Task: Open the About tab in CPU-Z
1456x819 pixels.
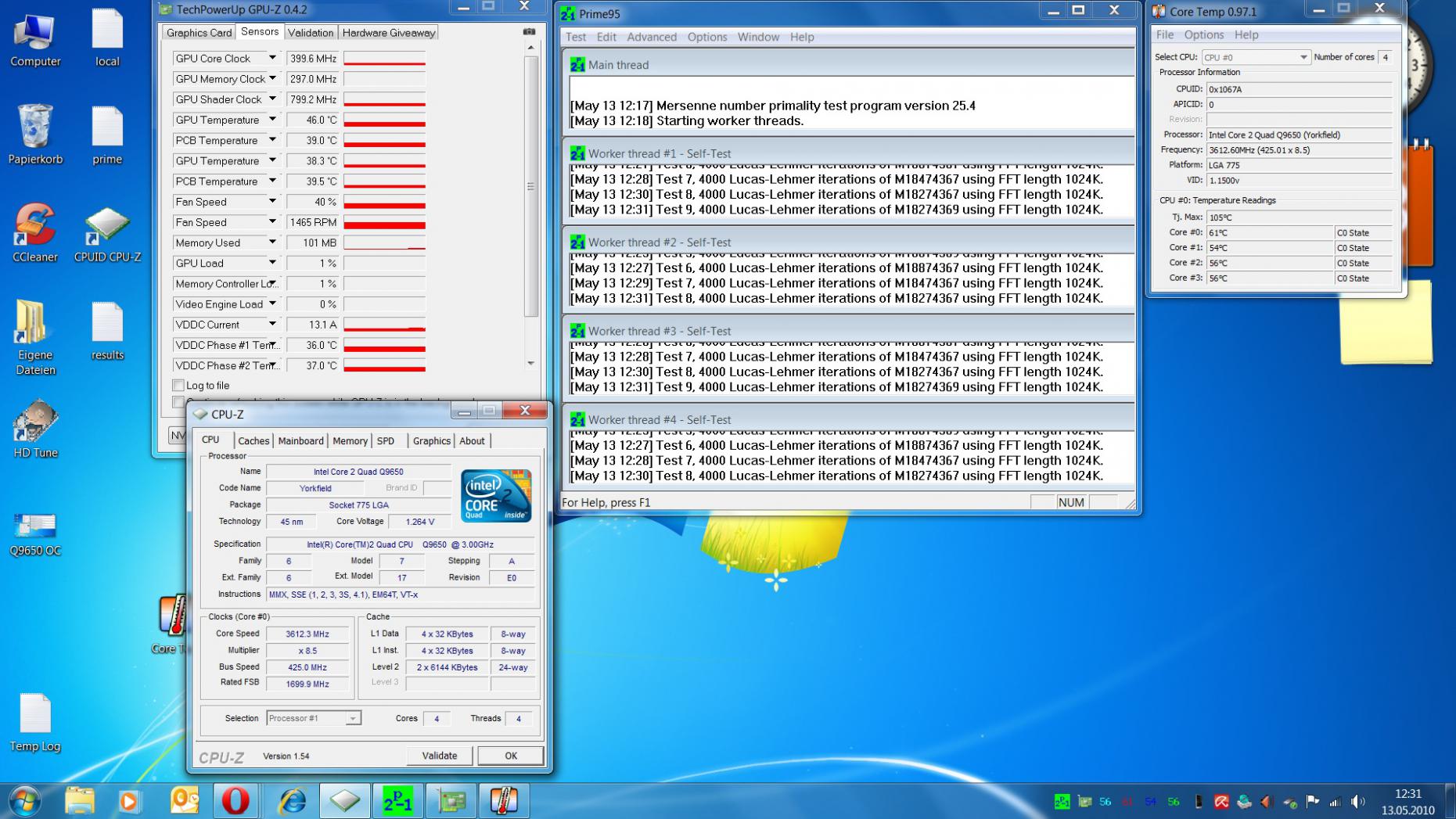Action: [472, 441]
